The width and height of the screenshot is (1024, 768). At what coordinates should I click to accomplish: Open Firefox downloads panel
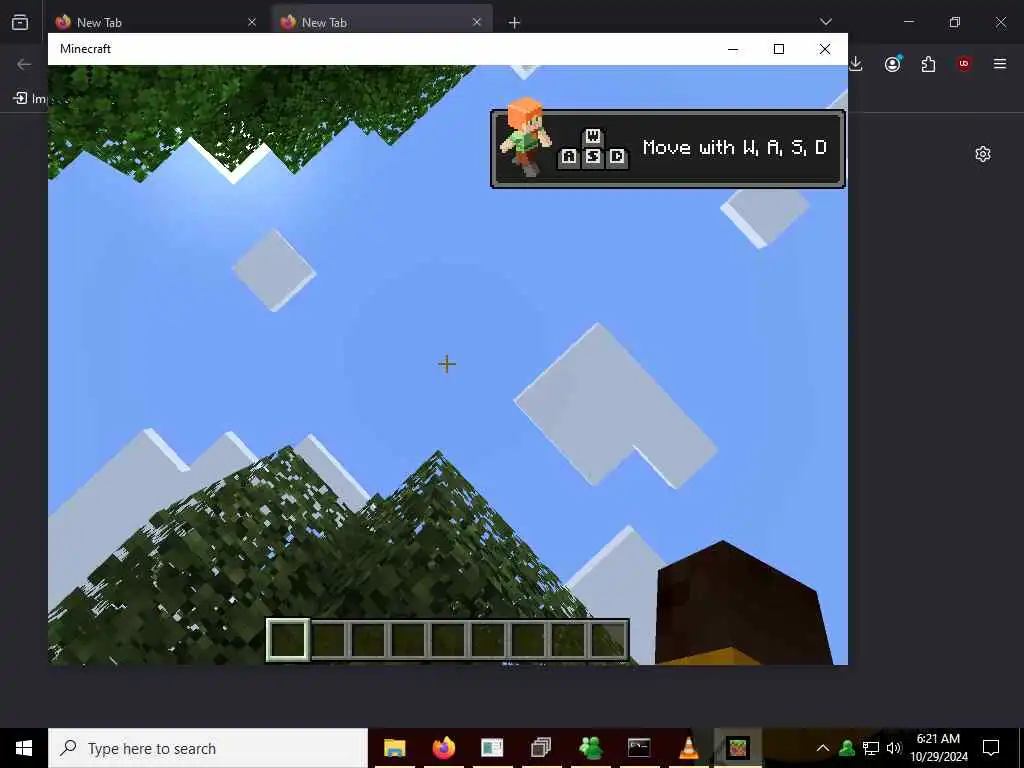pos(856,64)
